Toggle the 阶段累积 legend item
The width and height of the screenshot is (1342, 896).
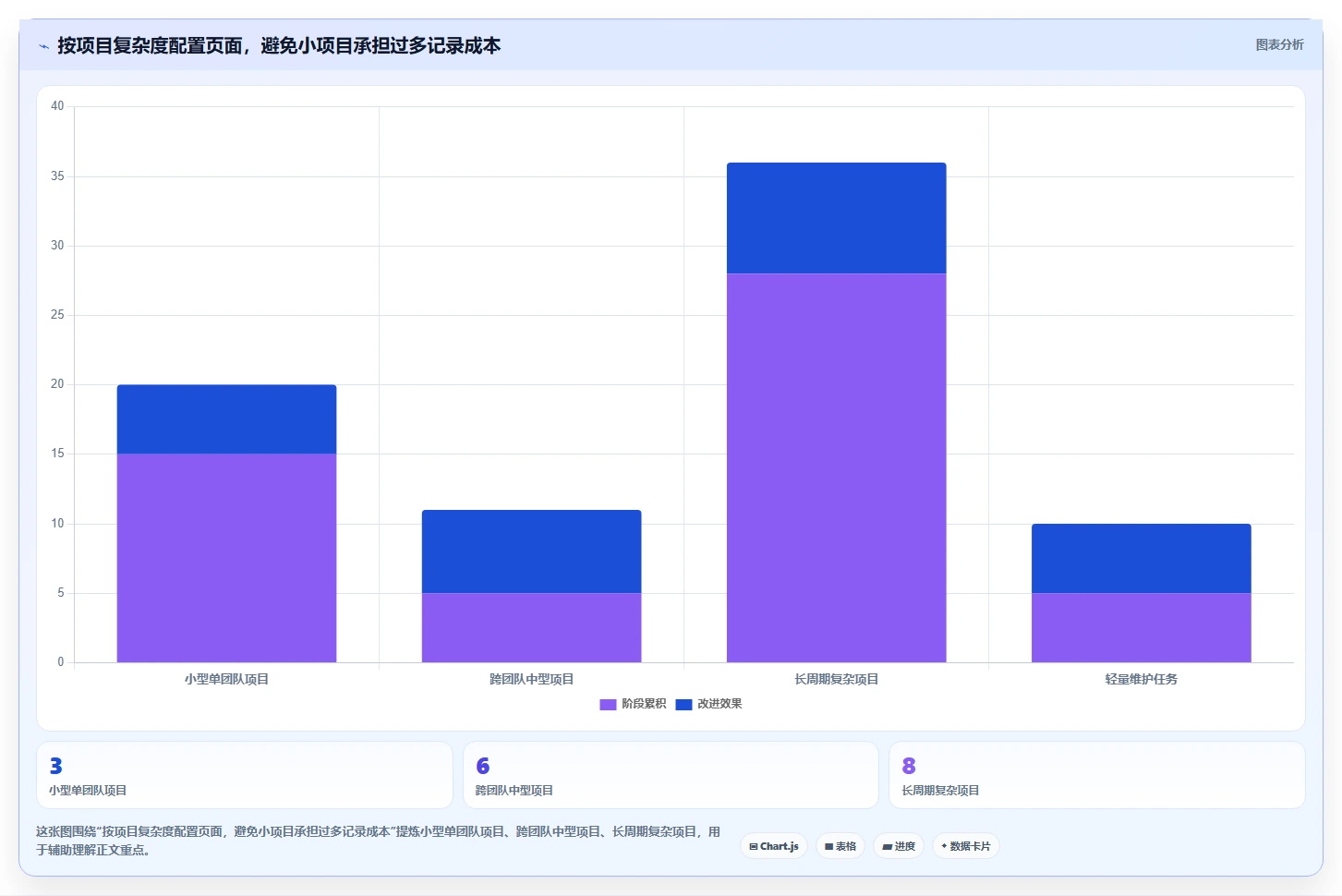point(633,704)
